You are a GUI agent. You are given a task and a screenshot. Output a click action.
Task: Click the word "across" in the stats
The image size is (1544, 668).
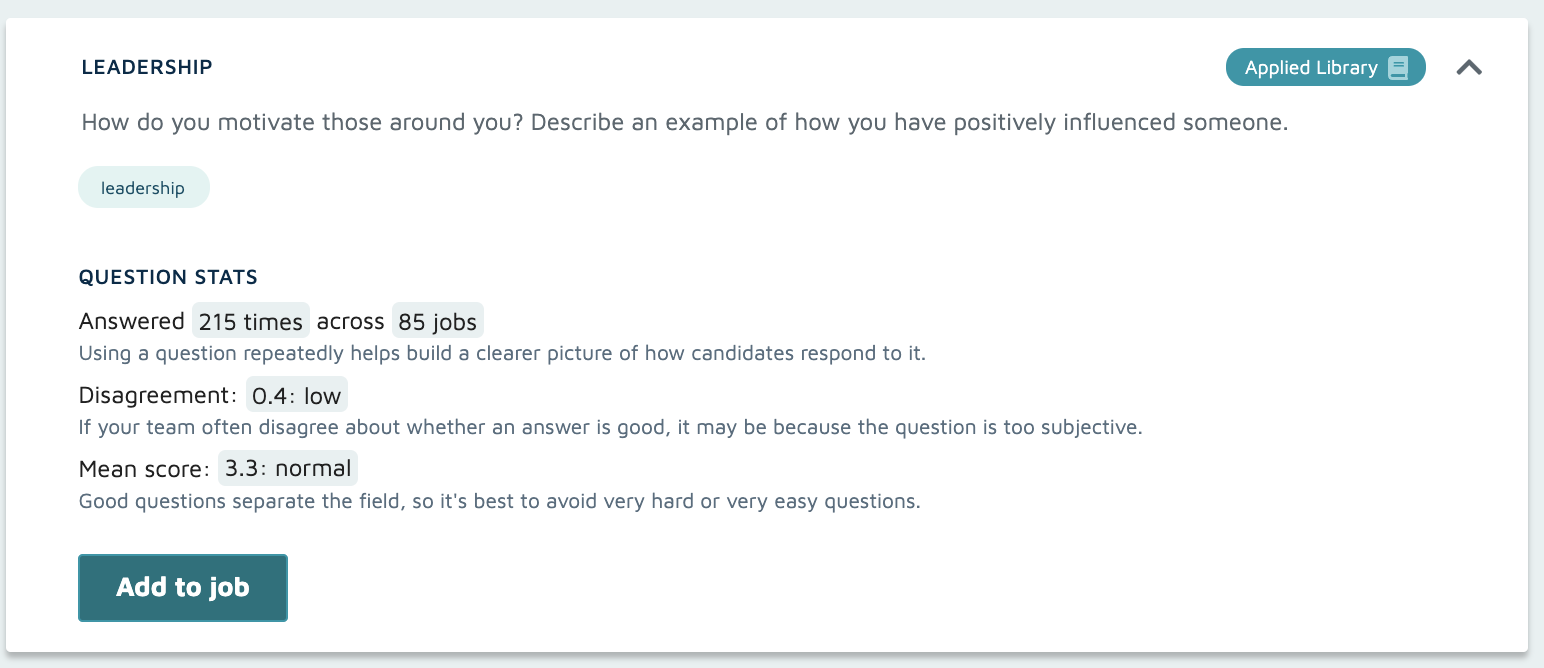tap(350, 321)
